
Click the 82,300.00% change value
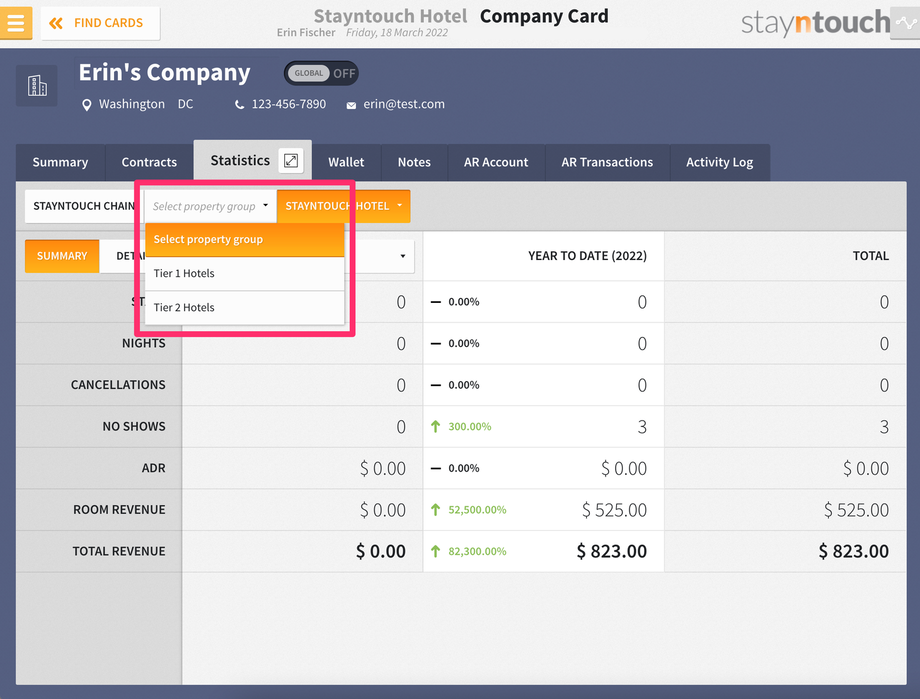[x=478, y=552]
